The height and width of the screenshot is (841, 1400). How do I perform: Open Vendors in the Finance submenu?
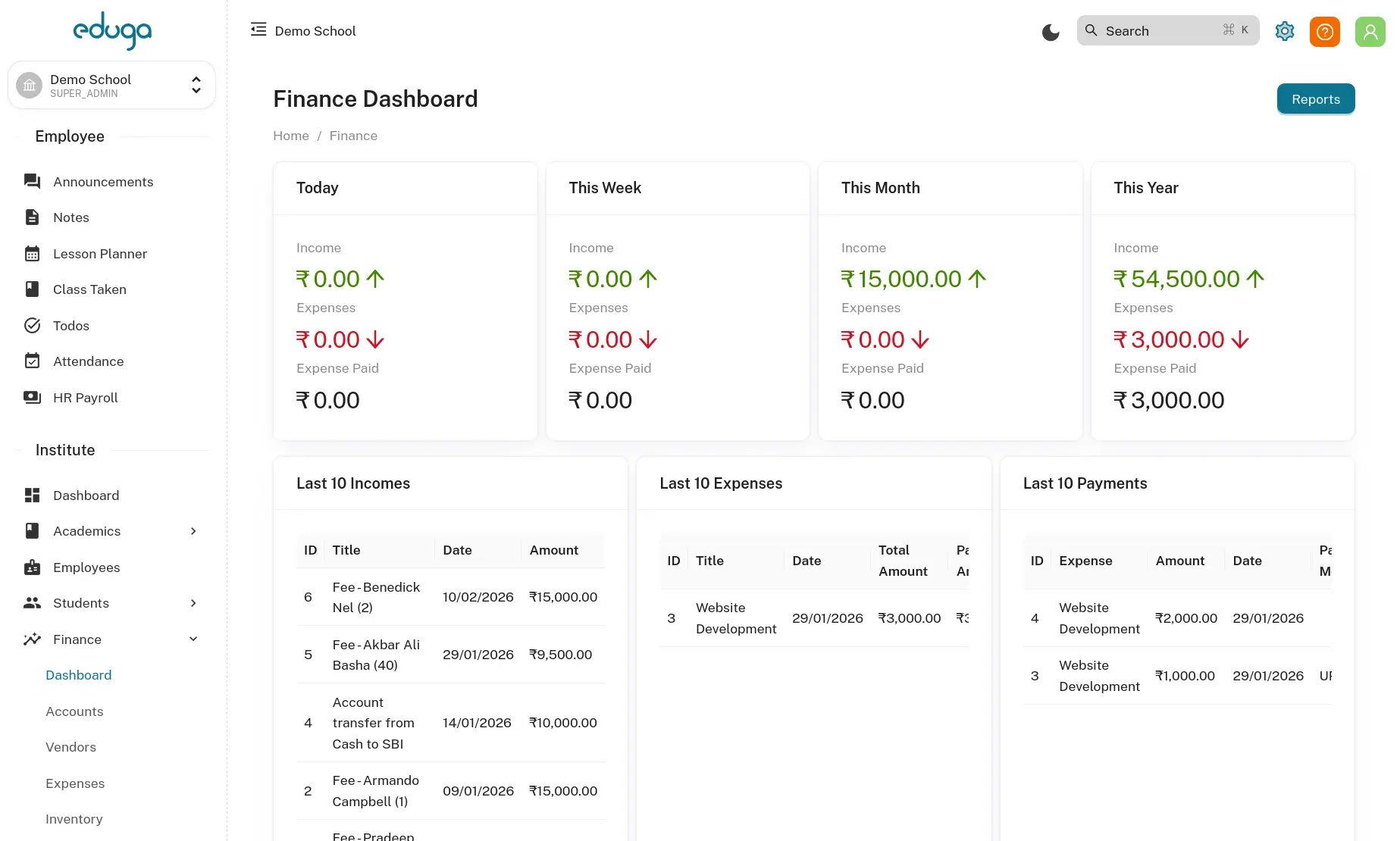pos(70,747)
